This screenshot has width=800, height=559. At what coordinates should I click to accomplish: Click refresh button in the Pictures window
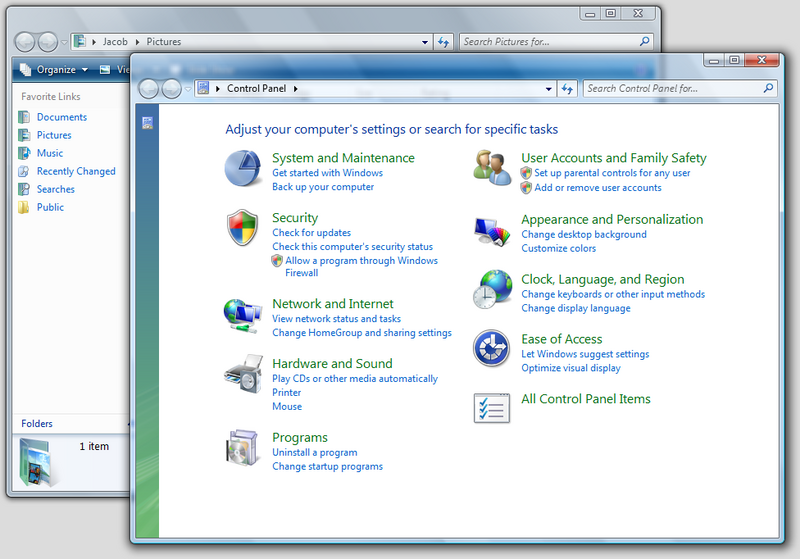(x=443, y=42)
